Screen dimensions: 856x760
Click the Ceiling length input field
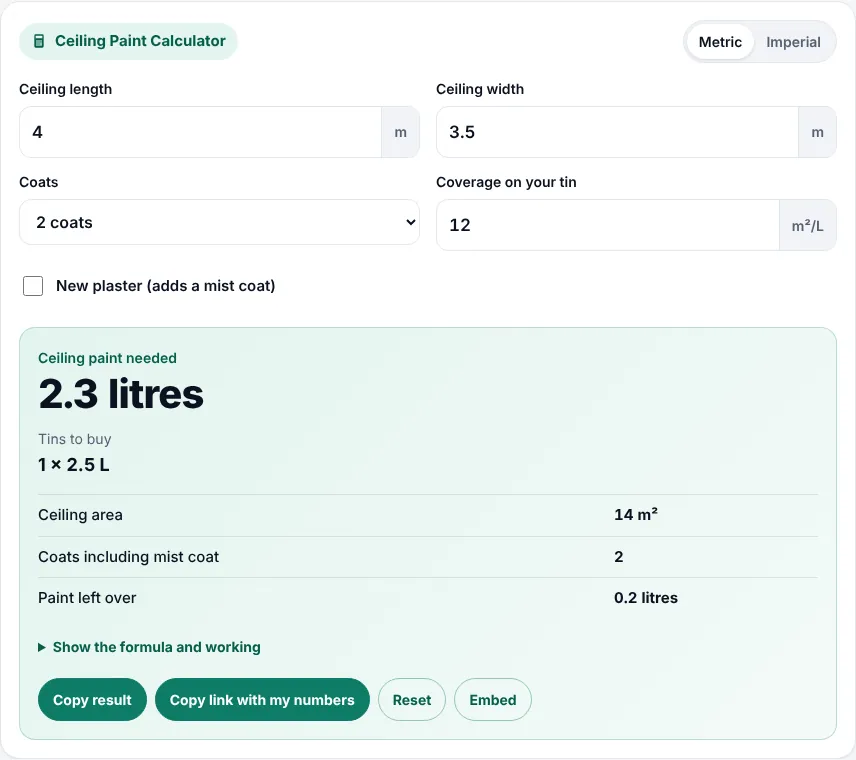click(x=200, y=132)
